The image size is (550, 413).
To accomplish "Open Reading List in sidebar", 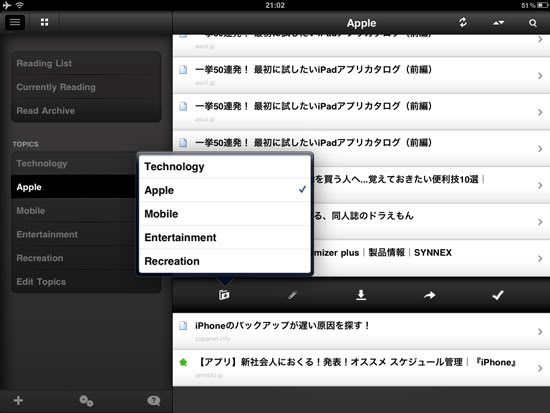I will click(x=86, y=64).
